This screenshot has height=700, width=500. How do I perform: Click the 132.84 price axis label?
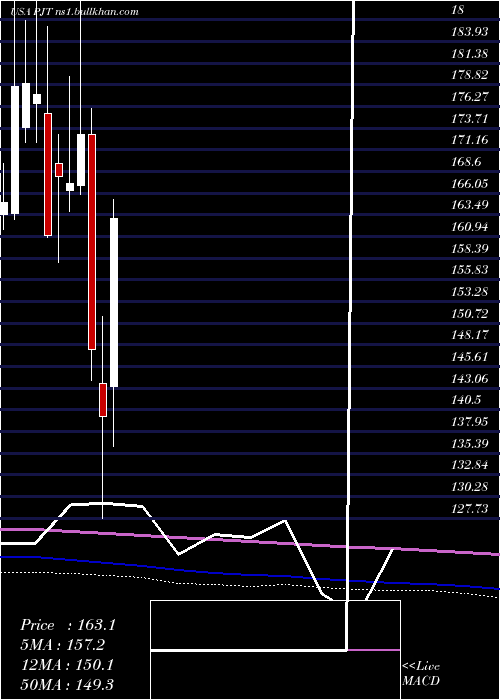click(x=469, y=465)
